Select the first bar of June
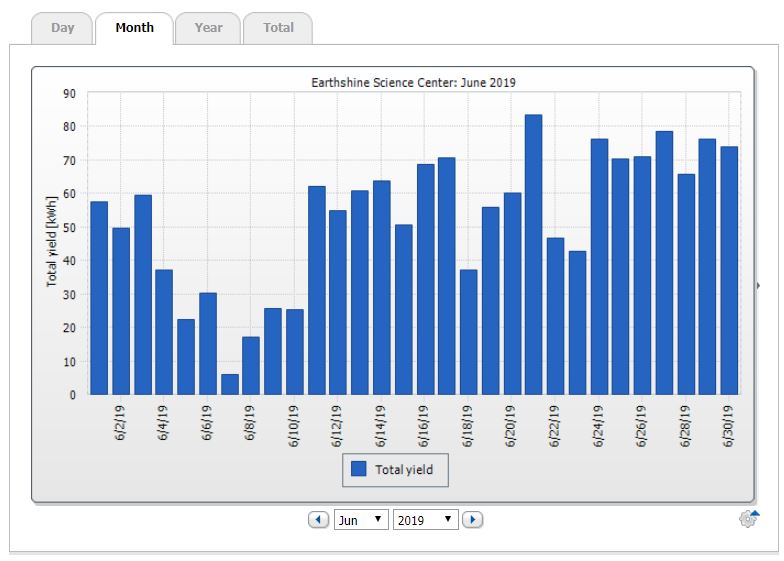The image size is (784, 561). tap(99, 298)
